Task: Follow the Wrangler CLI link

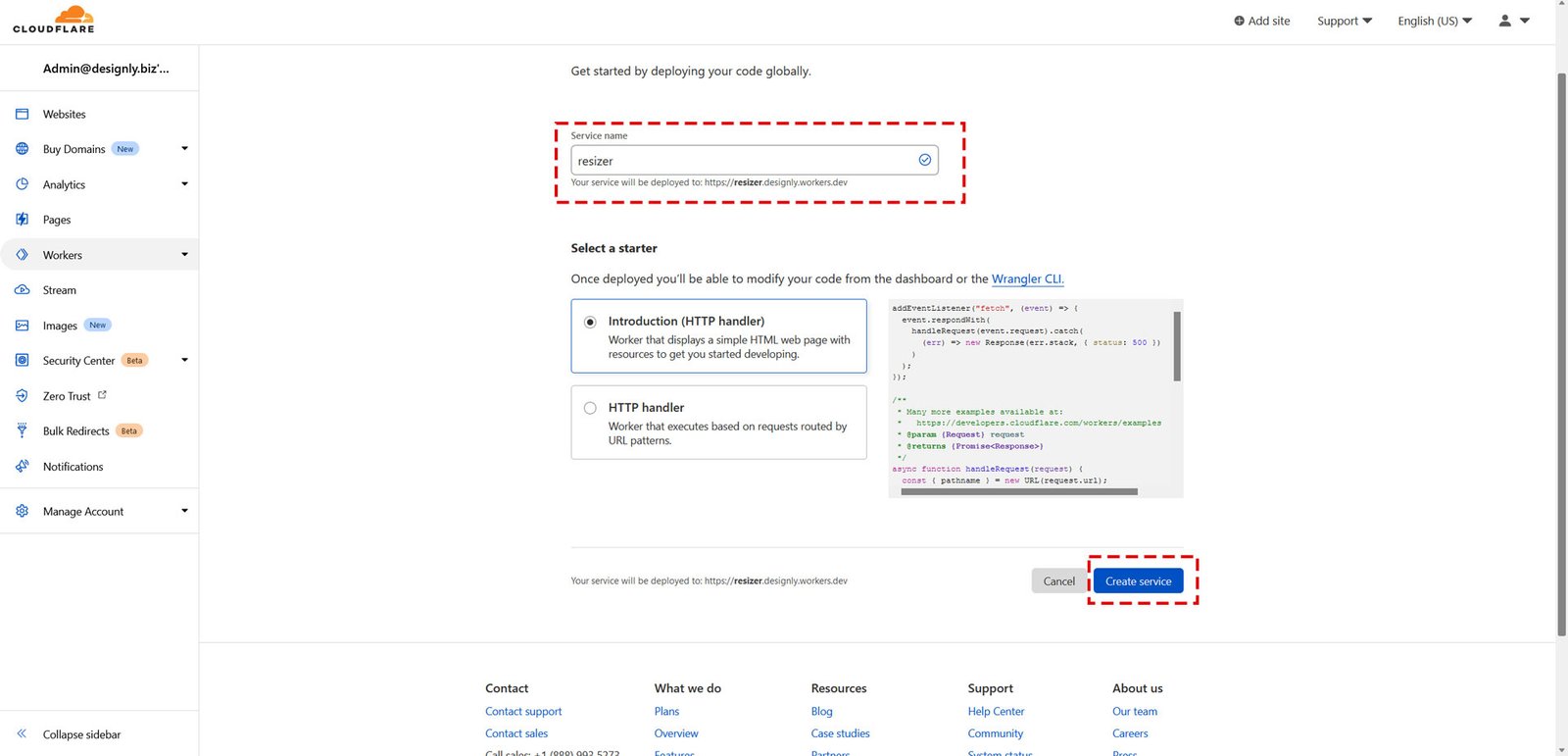Action: coord(1027,279)
